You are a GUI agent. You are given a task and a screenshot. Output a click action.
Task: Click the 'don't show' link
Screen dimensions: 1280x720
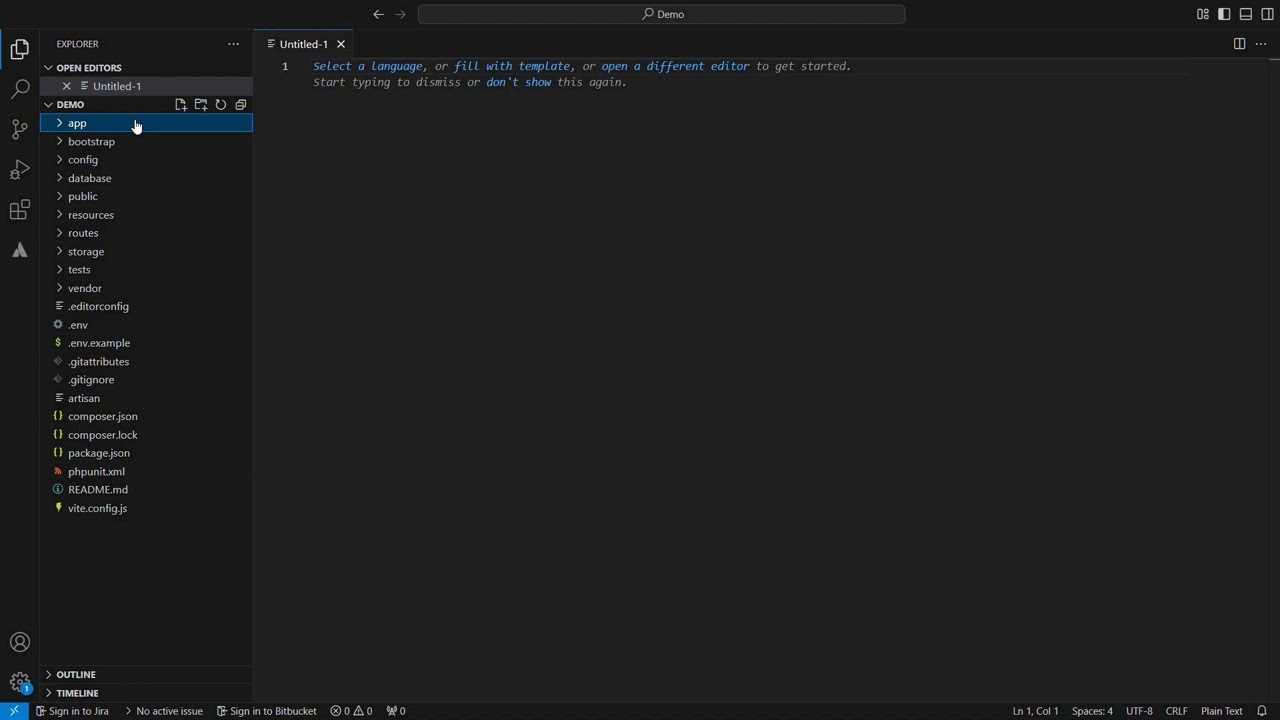519,82
